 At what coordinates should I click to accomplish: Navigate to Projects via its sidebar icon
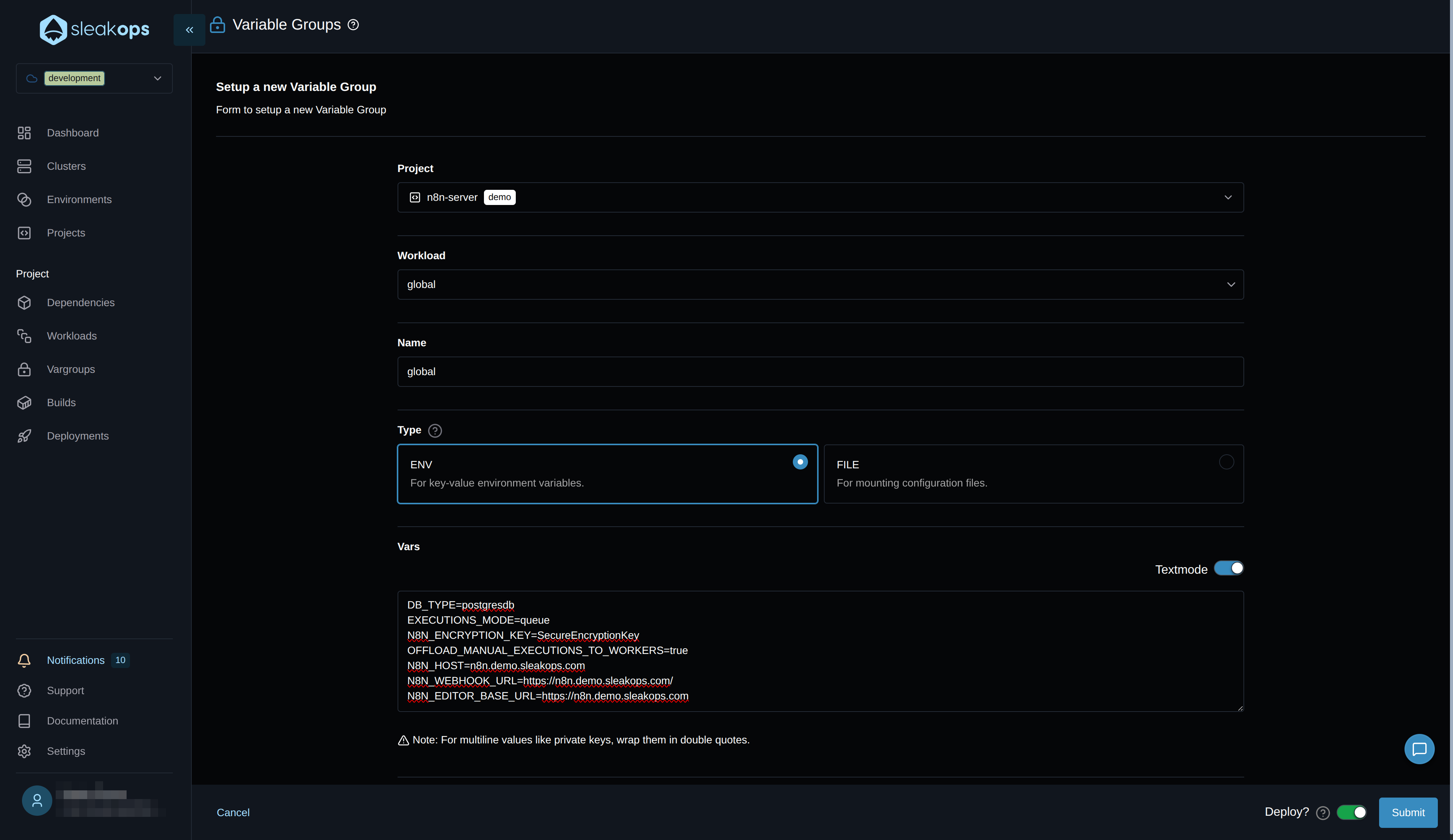[23, 233]
